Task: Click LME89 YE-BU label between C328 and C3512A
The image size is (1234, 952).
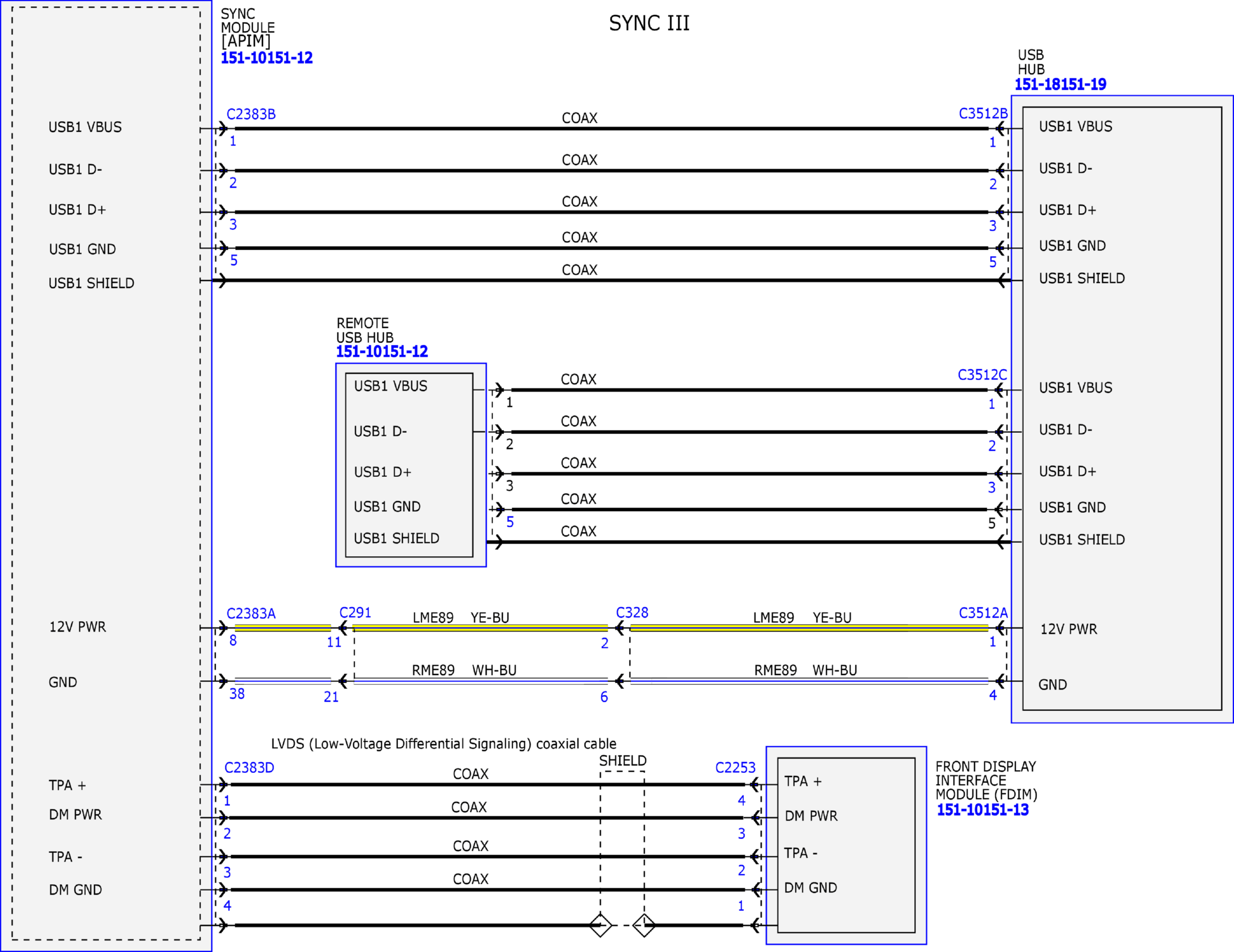Action: [802, 618]
